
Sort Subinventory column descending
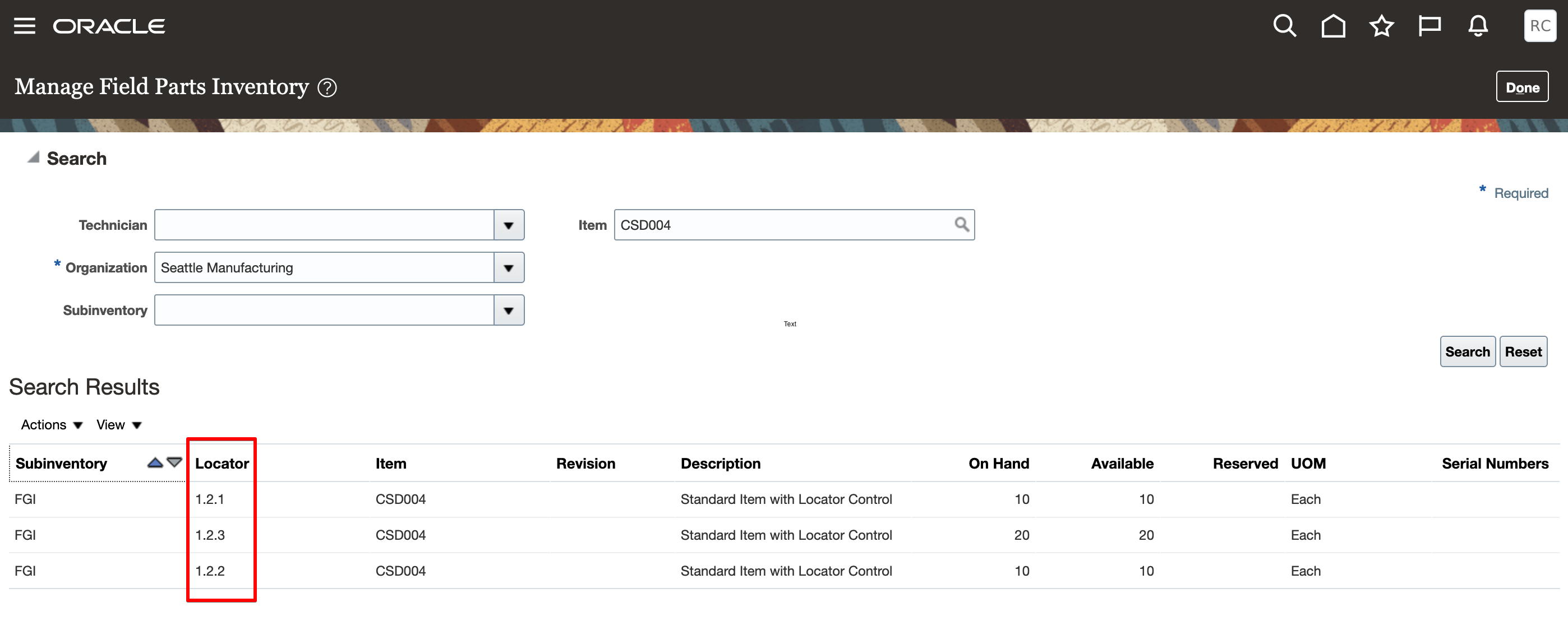(175, 462)
